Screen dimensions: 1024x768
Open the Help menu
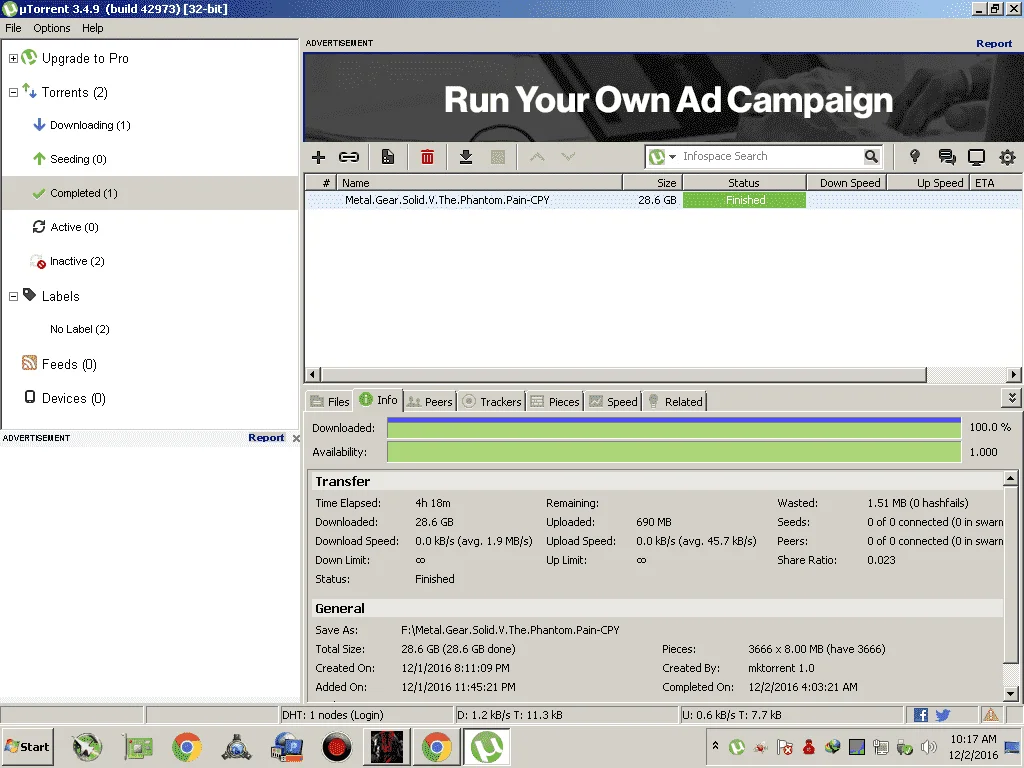point(93,28)
